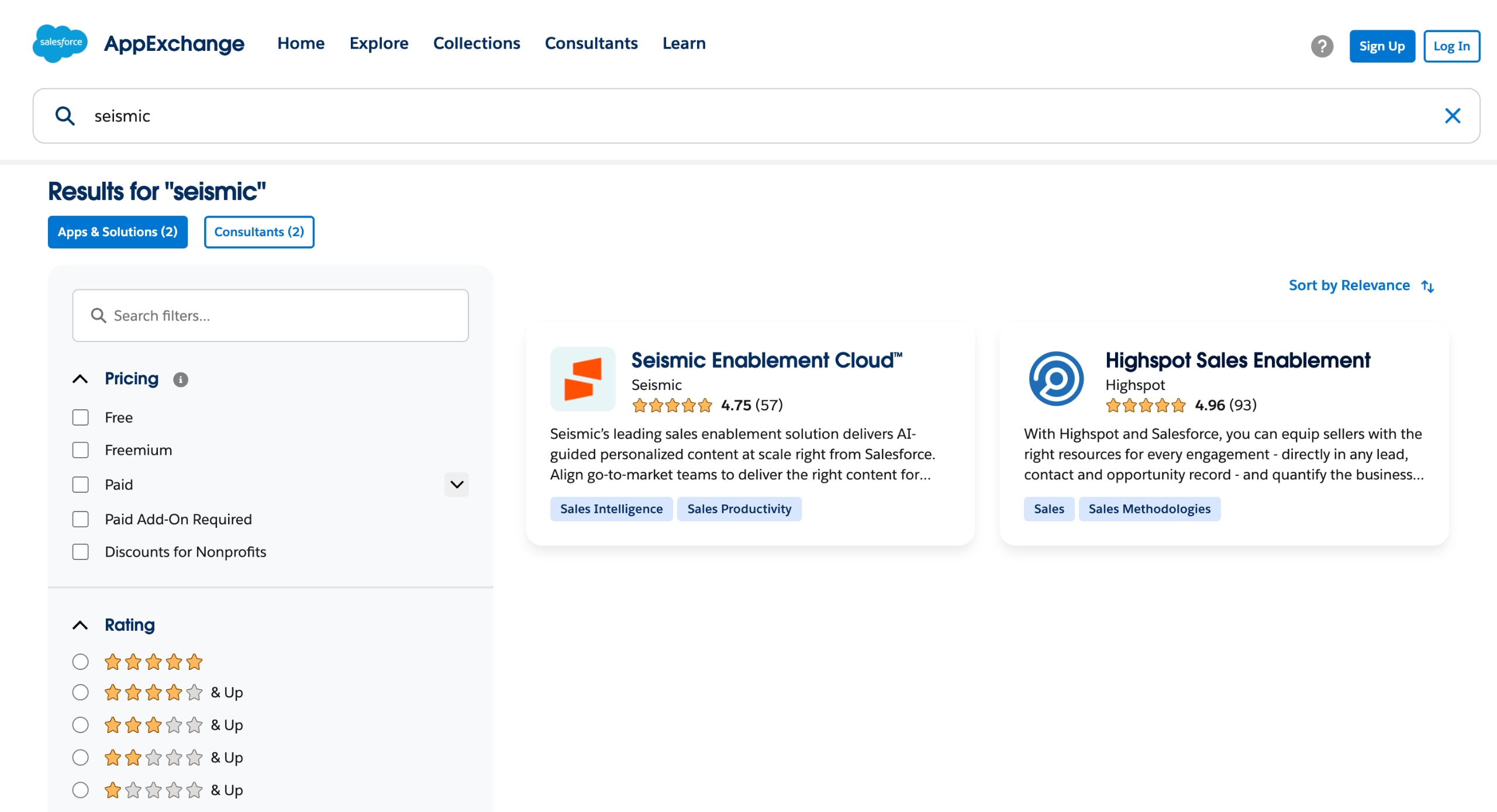The width and height of the screenshot is (1497, 812).
Task: Click the magnifier icon in Search filters
Action: click(98, 316)
